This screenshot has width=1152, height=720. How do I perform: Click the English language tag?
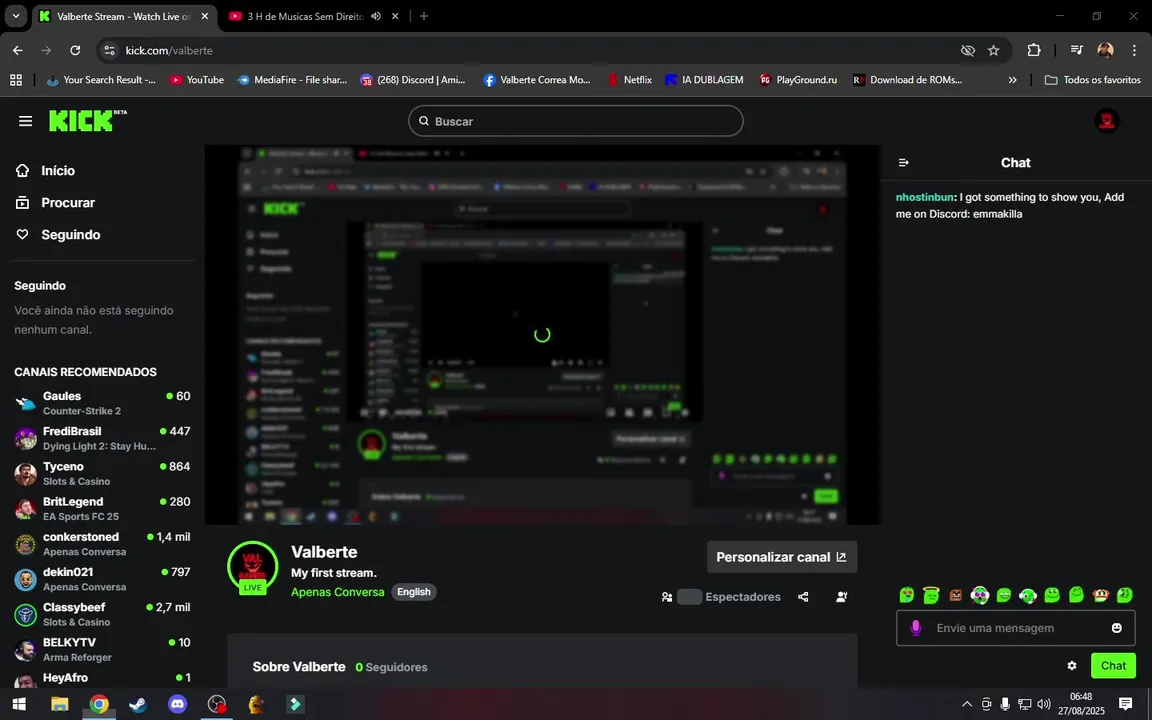[x=414, y=591]
